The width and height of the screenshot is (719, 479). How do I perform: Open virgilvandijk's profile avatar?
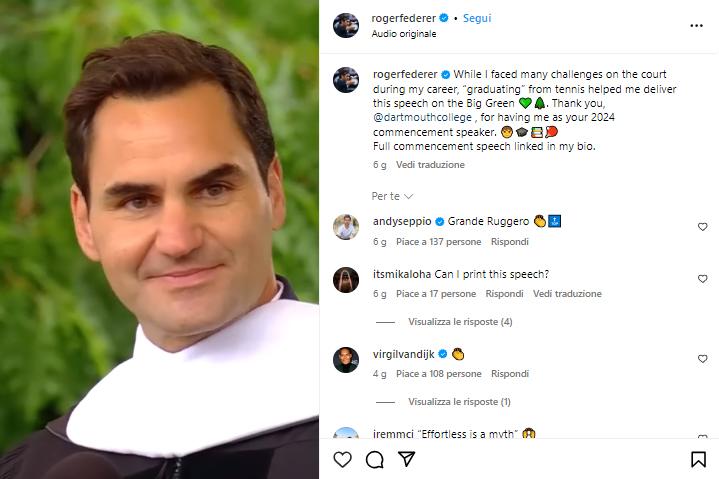tap(346, 359)
